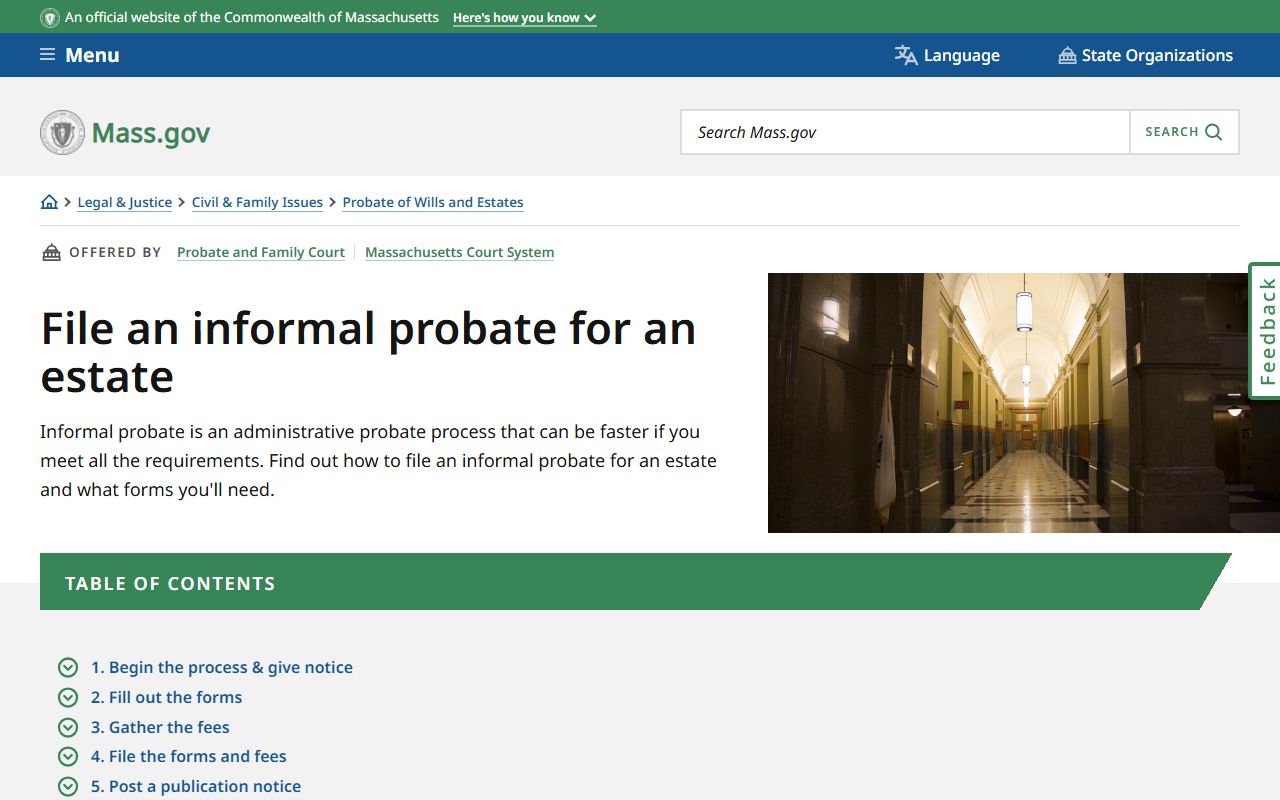Open the Language menu
The image size is (1280, 800).
947,55
